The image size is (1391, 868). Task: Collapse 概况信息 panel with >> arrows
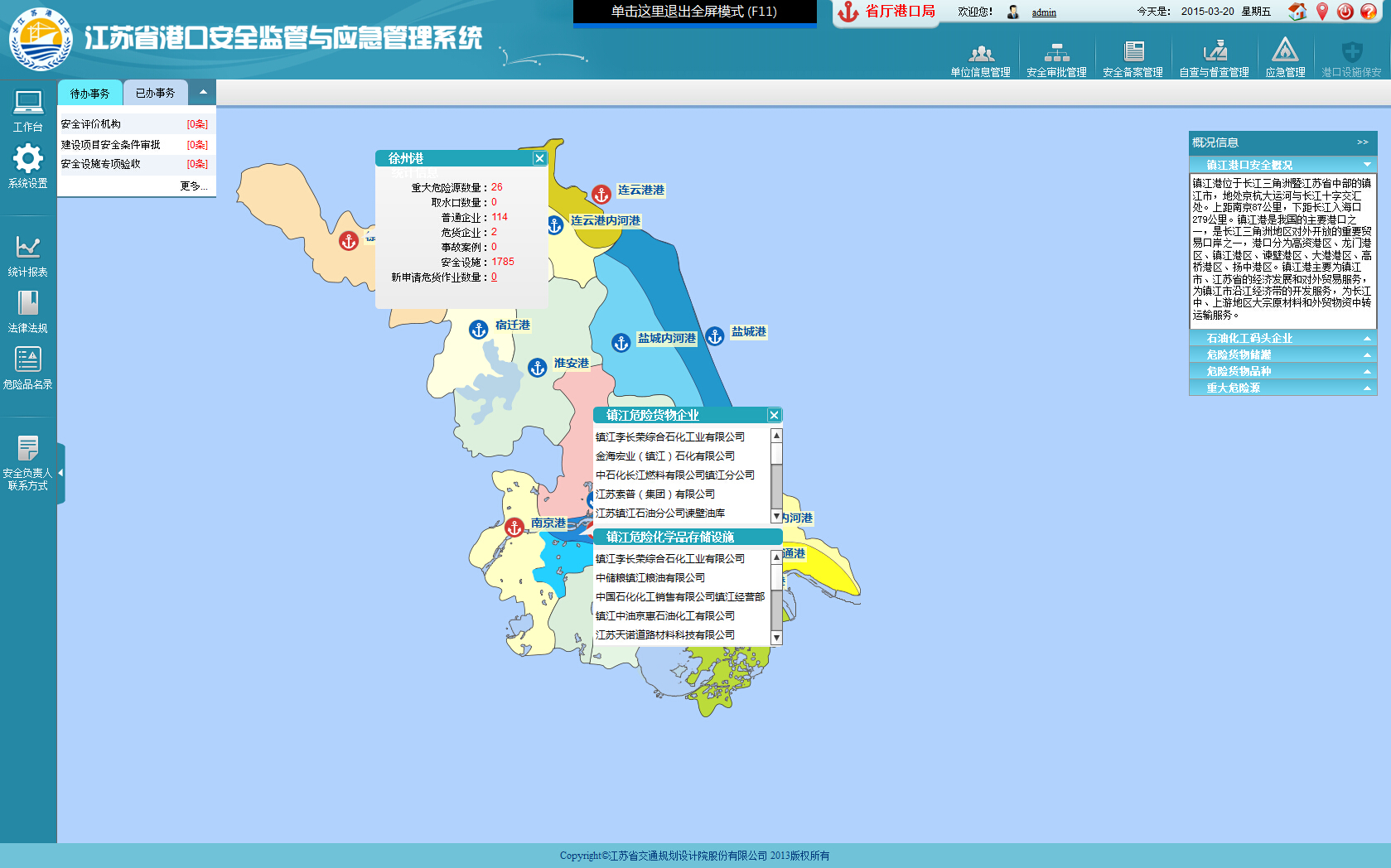coord(1362,142)
